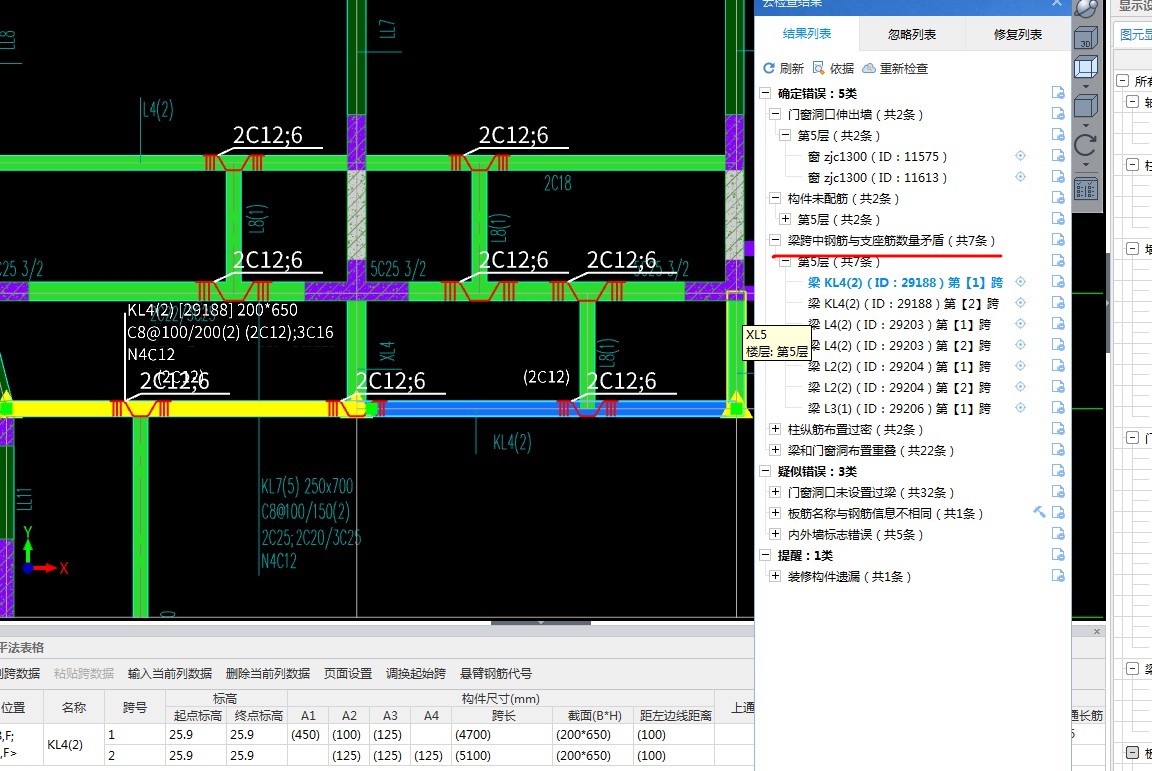
Task: Click the 重新检查 recheck cloud icon
Action: [868, 68]
